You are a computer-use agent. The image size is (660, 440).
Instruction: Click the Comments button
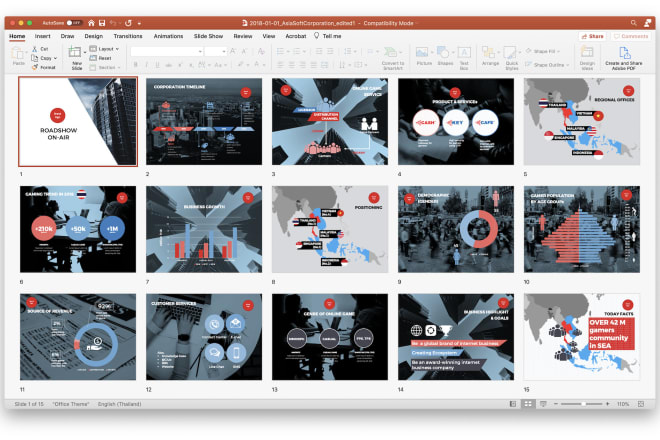click(x=631, y=36)
